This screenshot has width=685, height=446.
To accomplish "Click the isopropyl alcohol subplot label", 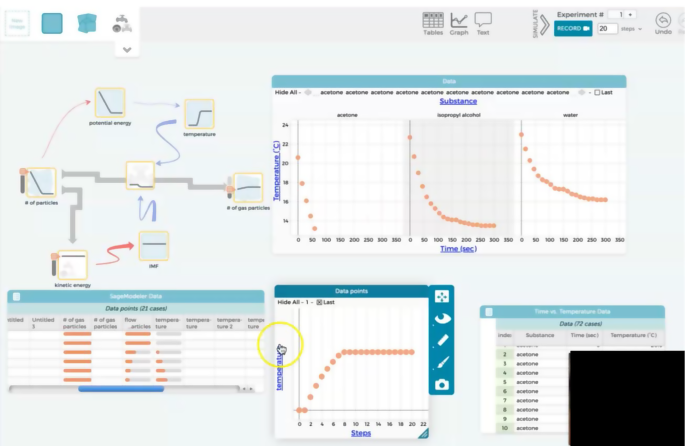I will 459,115.
